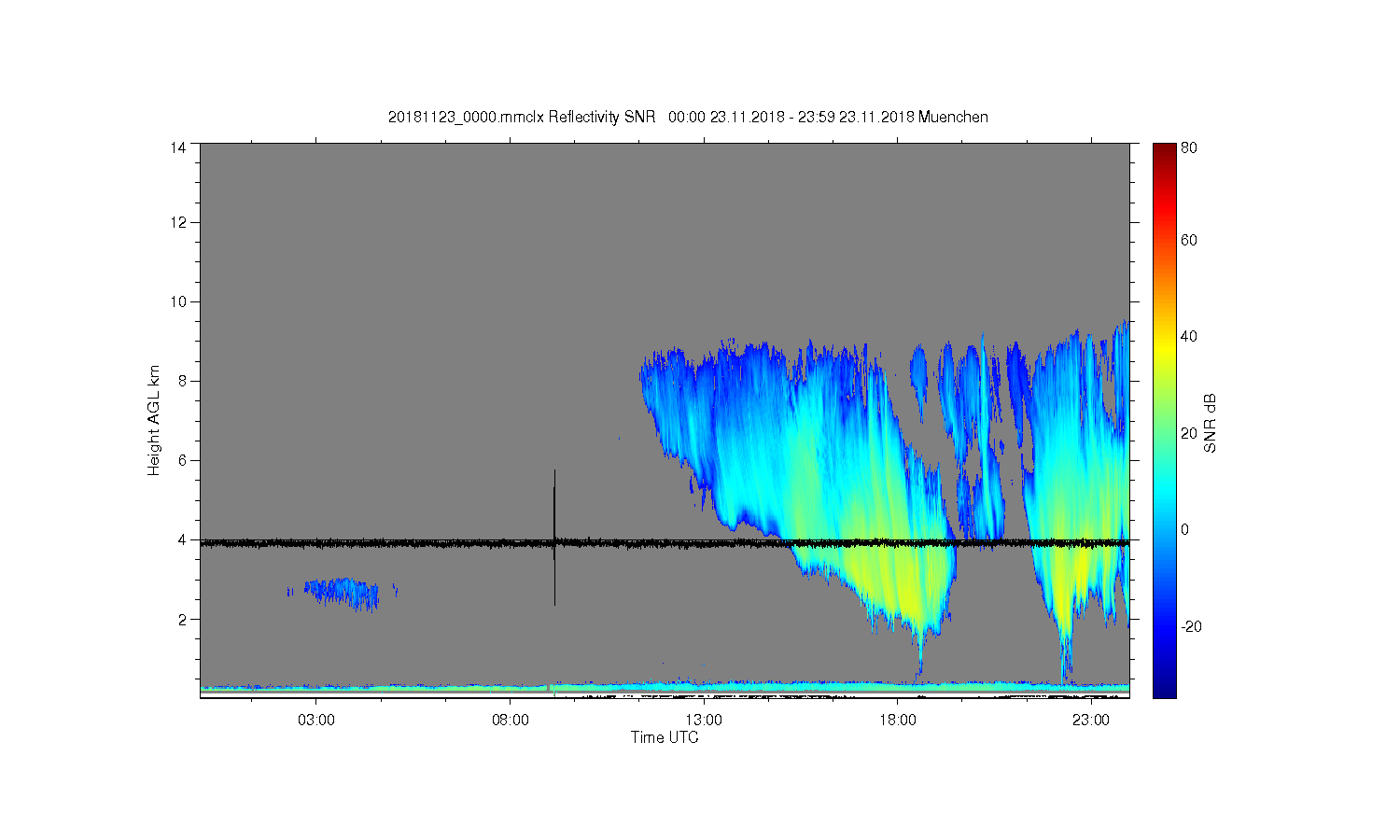This screenshot has height=840, width=1400.
Task: Click the height tick label 12
Action: pyautogui.click(x=178, y=222)
